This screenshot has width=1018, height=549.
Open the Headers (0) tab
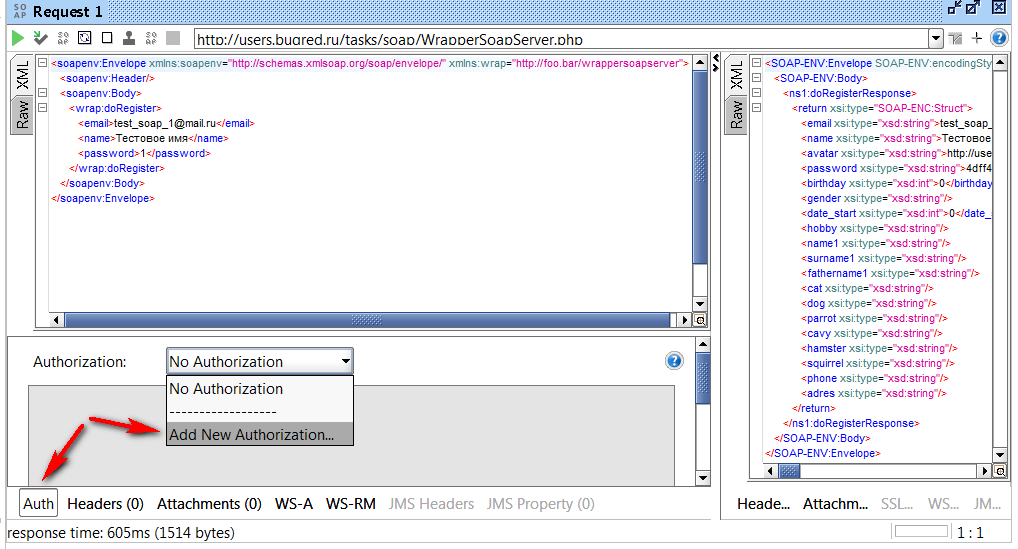pyautogui.click(x=105, y=504)
